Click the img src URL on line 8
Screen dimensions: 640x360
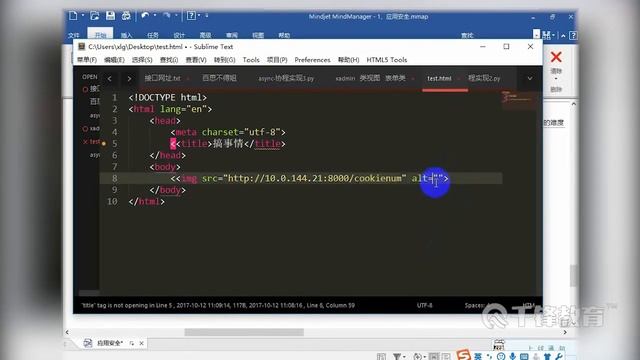coord(314,178)
